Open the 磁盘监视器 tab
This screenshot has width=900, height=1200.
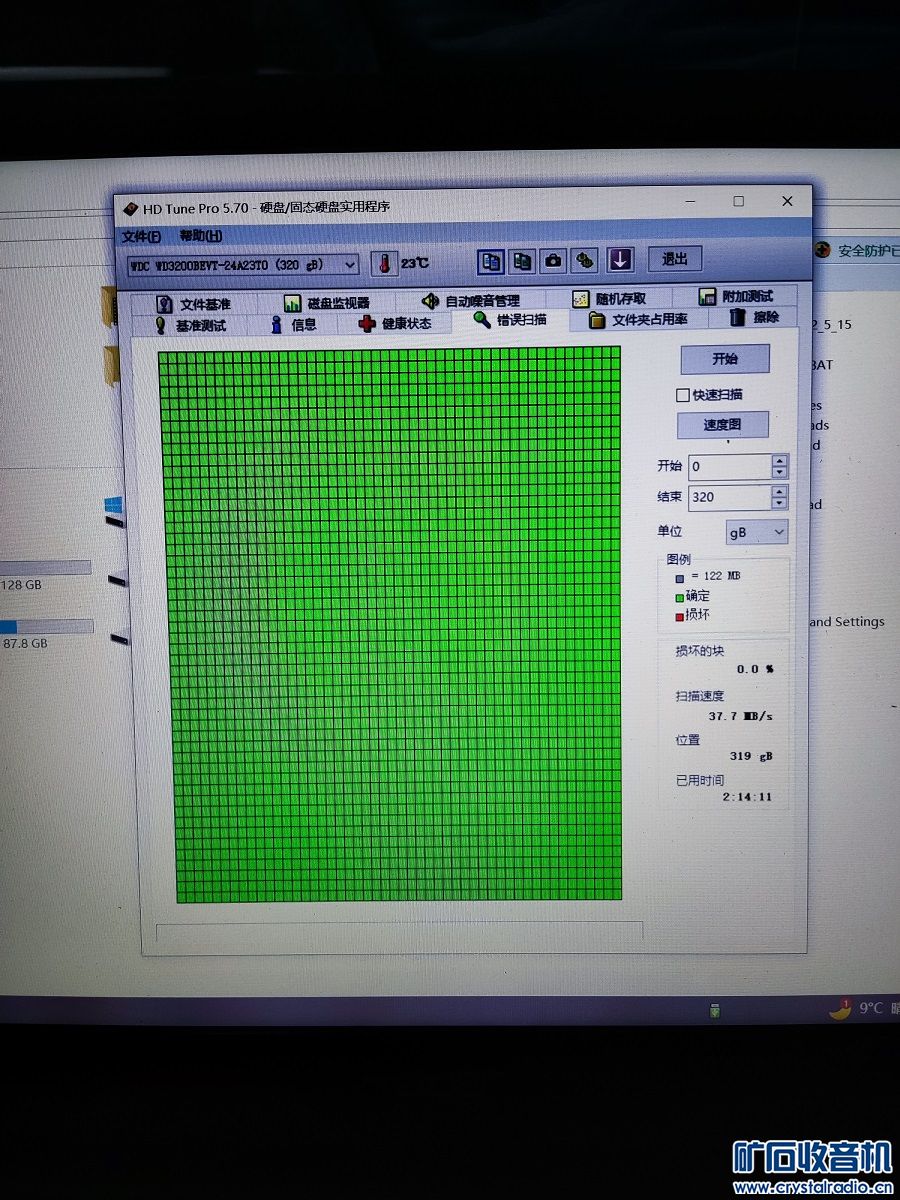point(326,303)
